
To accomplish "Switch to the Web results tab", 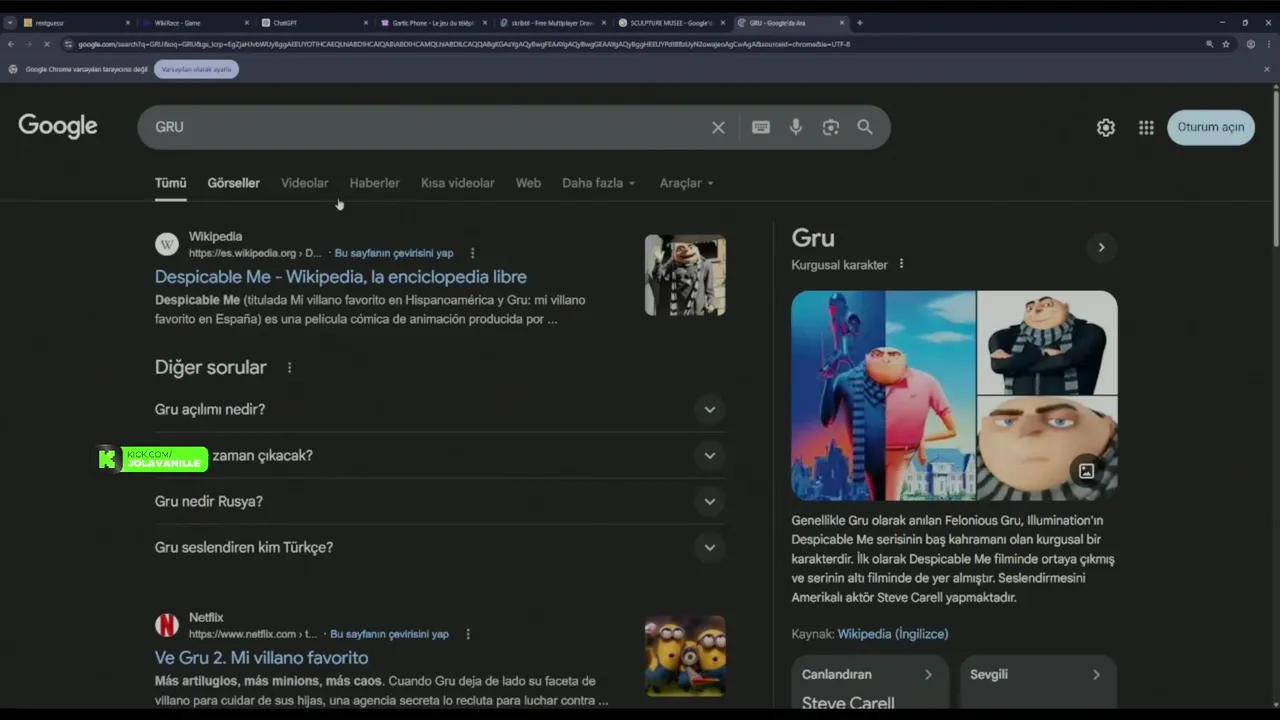I will [x=528, y=183].
